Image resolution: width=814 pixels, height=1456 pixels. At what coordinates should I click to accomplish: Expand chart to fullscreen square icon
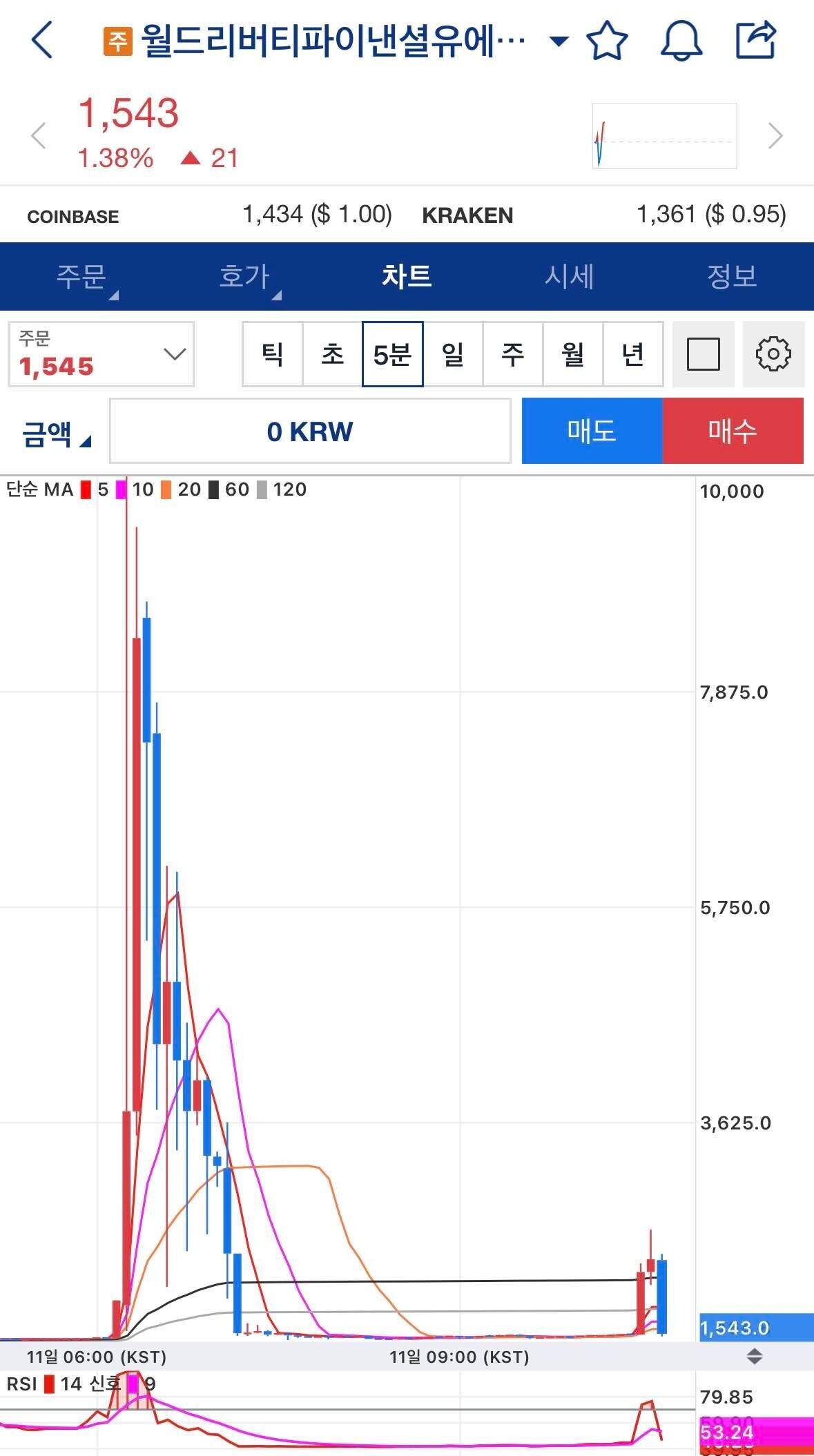pos(704,354)
